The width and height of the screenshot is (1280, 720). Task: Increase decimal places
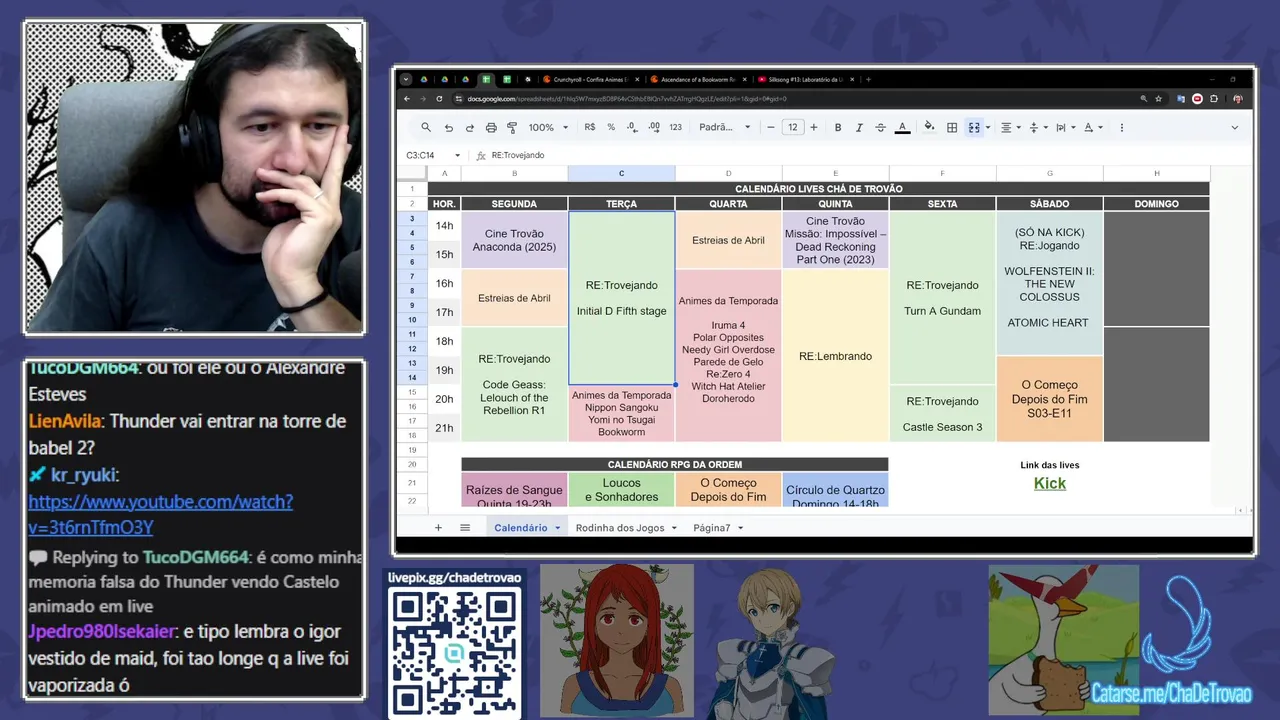[654, 128]
